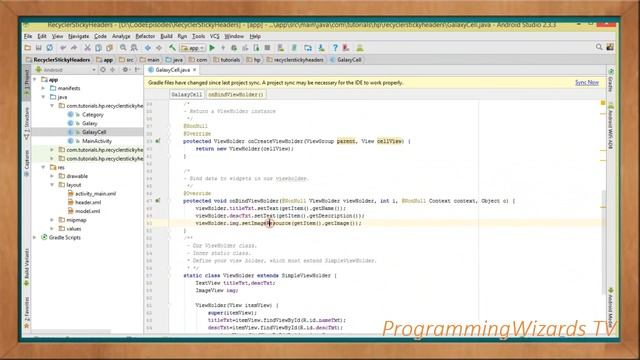Open the VCS menu
The width and height of the screenshot is (640, 360).
(x=215, y=36)
